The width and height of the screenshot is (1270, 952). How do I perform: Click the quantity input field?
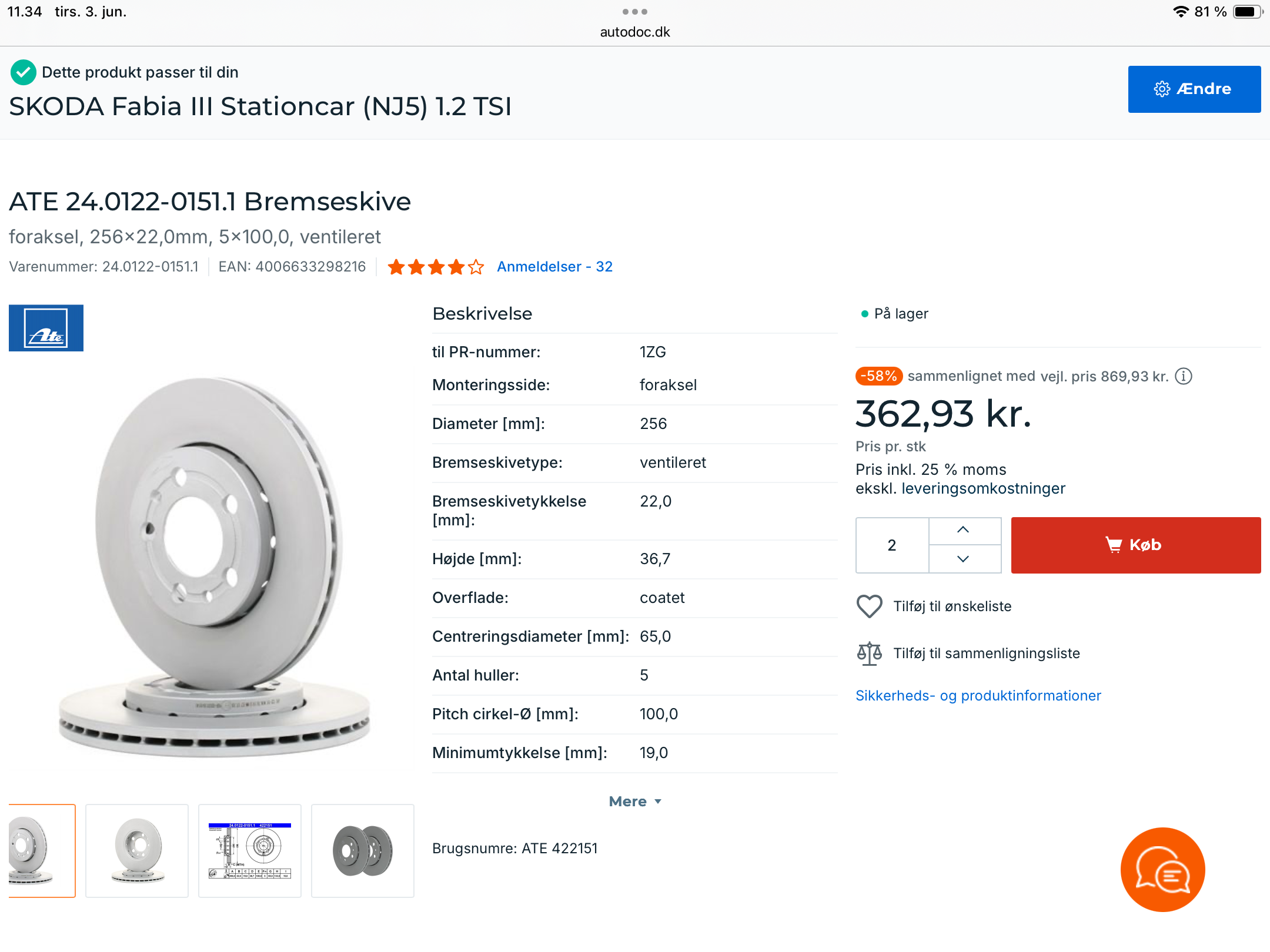point(892,545)
